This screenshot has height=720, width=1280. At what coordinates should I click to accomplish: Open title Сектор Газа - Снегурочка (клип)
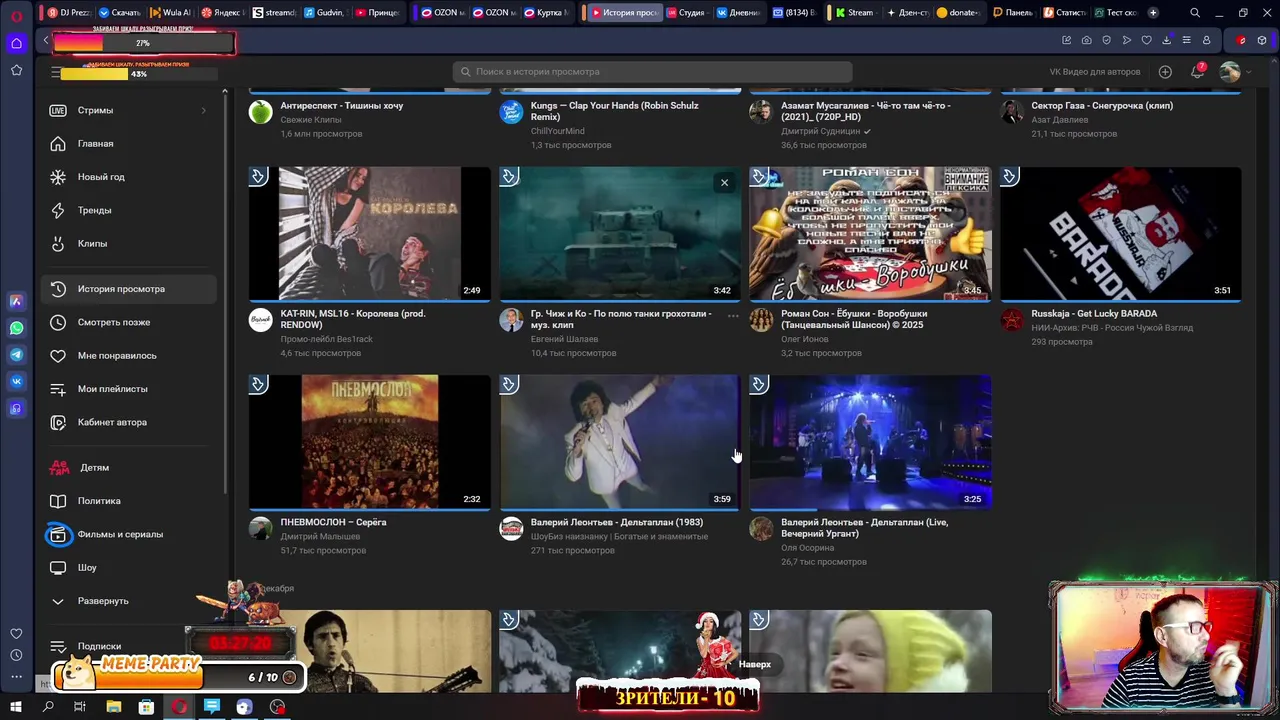tap(1102, 105)
